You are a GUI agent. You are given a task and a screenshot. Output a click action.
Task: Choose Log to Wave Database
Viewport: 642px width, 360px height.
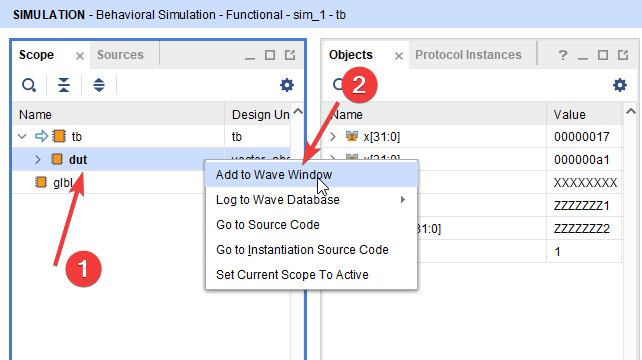[312, 199]
